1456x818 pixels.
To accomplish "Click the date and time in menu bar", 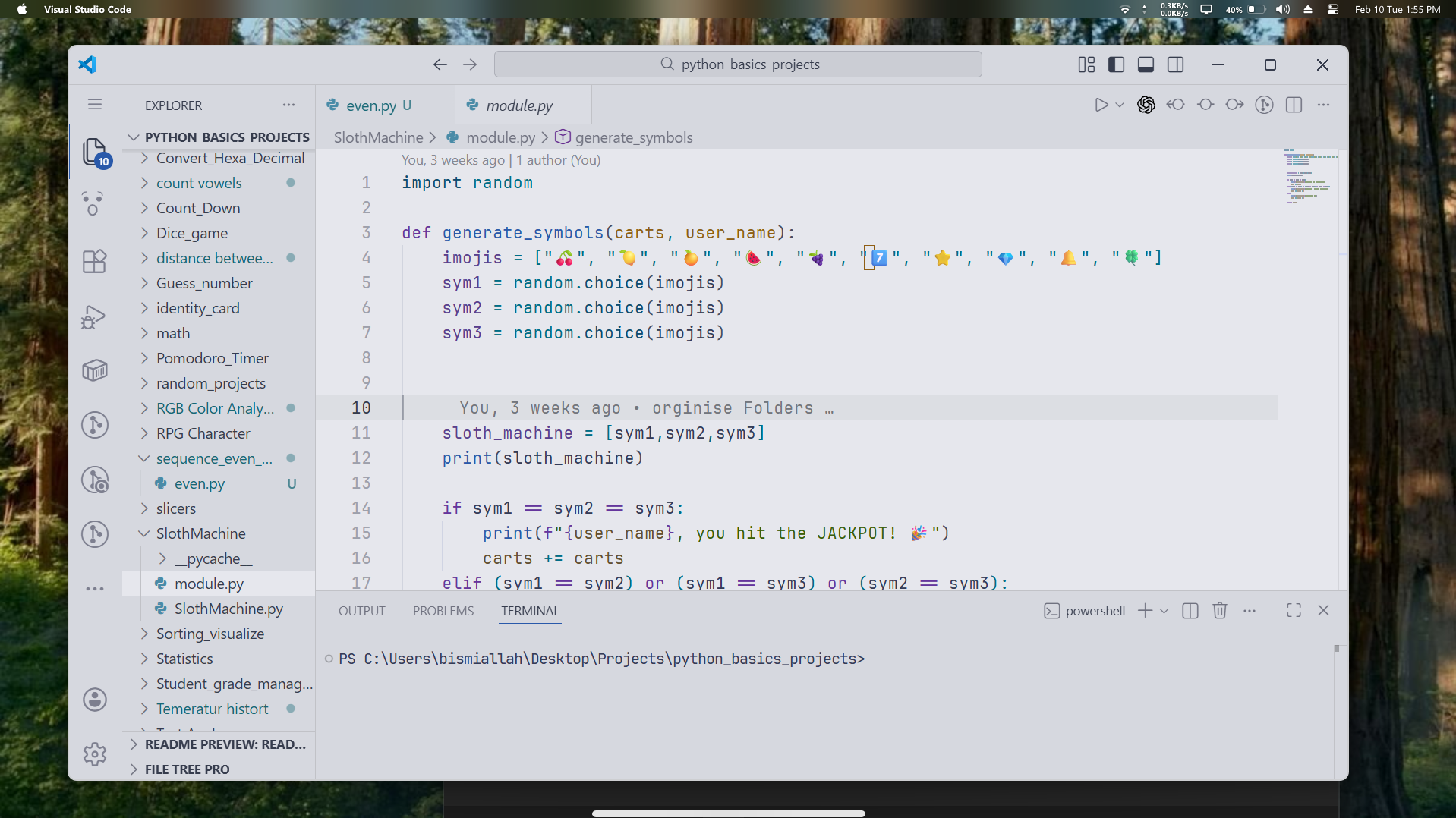I will [1398, 9].
